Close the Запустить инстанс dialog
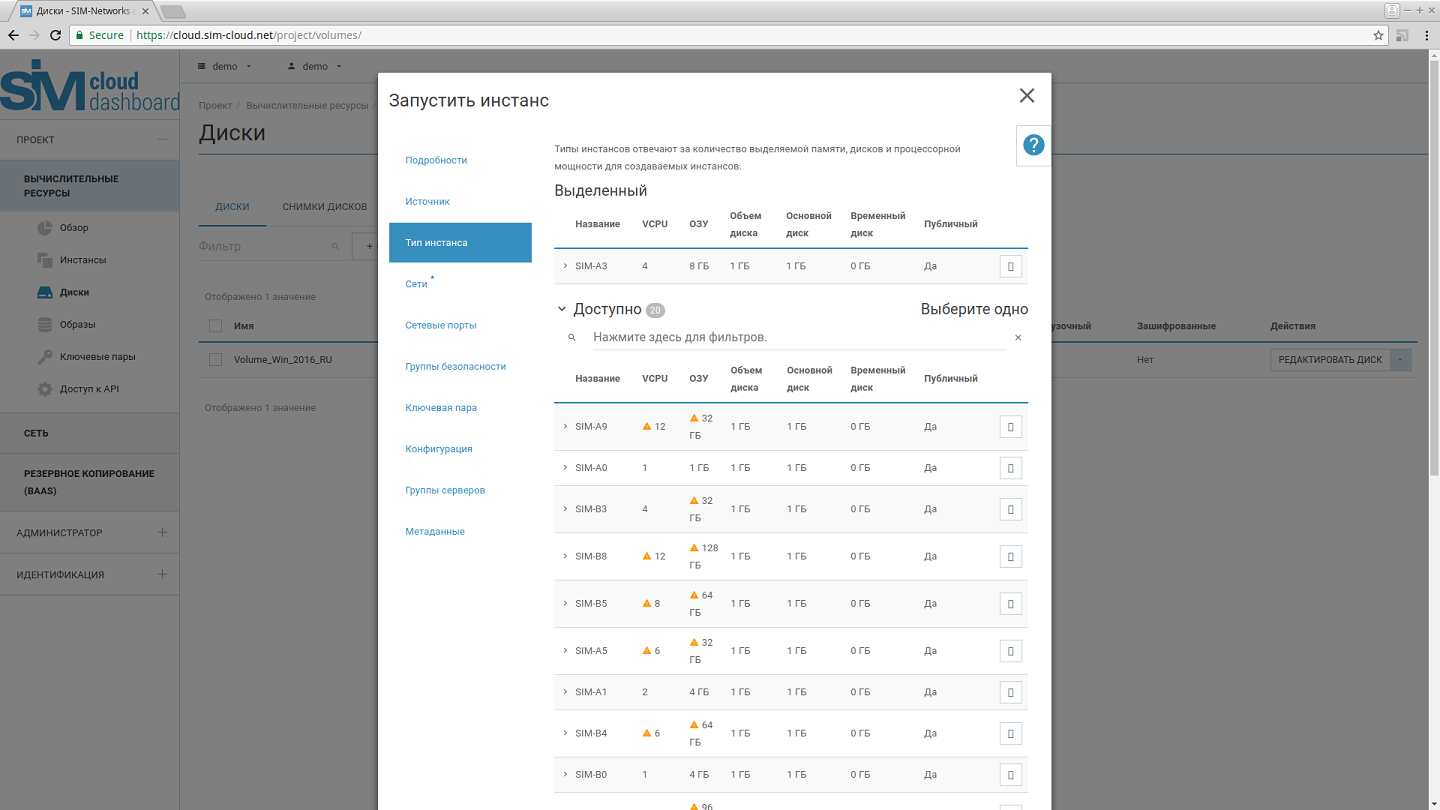 [1026, 96]
